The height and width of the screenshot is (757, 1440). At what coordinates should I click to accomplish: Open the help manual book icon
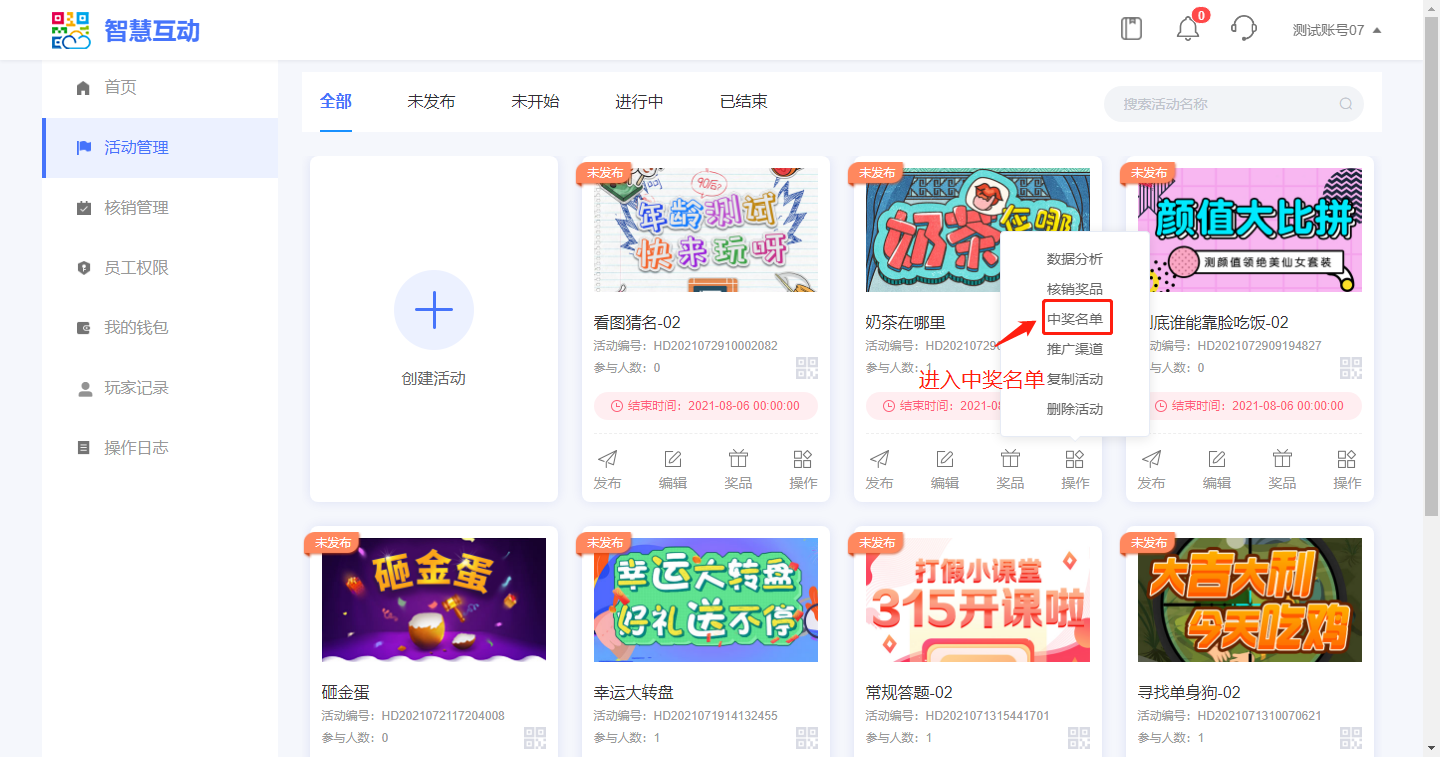(x=1131, y=29)
